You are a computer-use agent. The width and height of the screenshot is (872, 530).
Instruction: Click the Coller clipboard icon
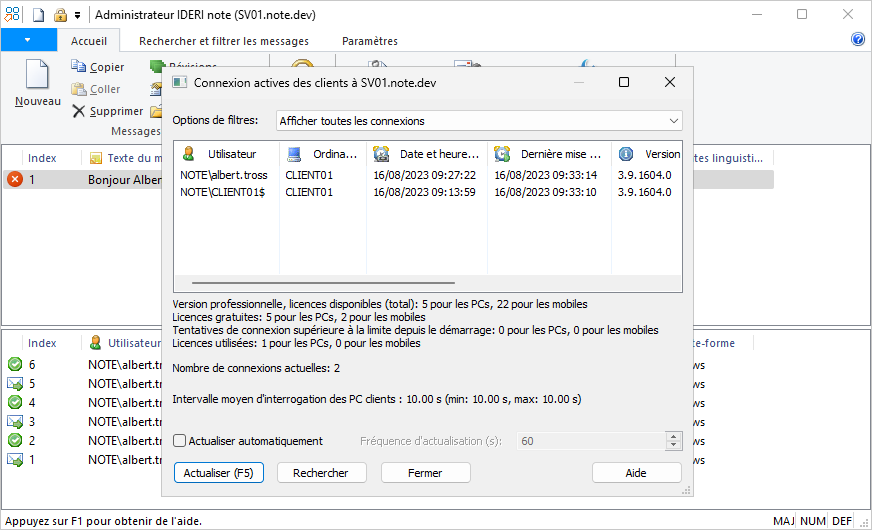[x=78, y=88]
